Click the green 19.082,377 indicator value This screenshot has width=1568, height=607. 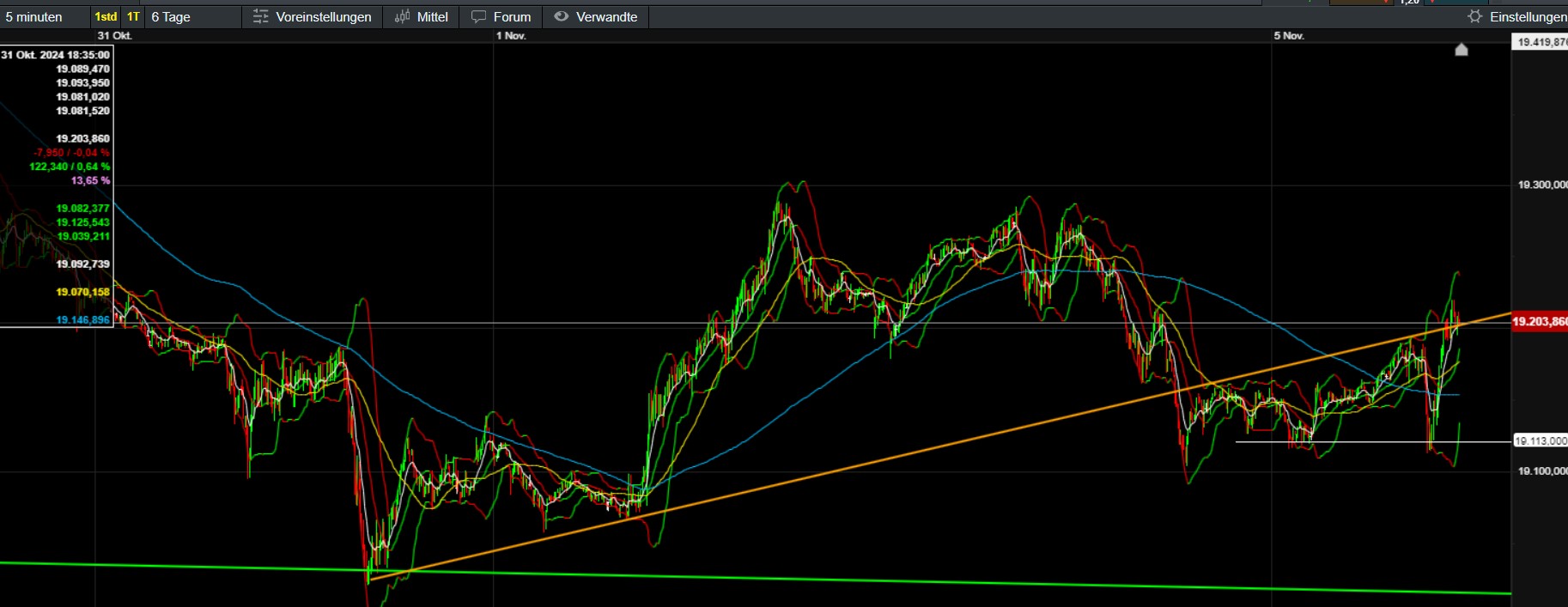pos(83,209)
